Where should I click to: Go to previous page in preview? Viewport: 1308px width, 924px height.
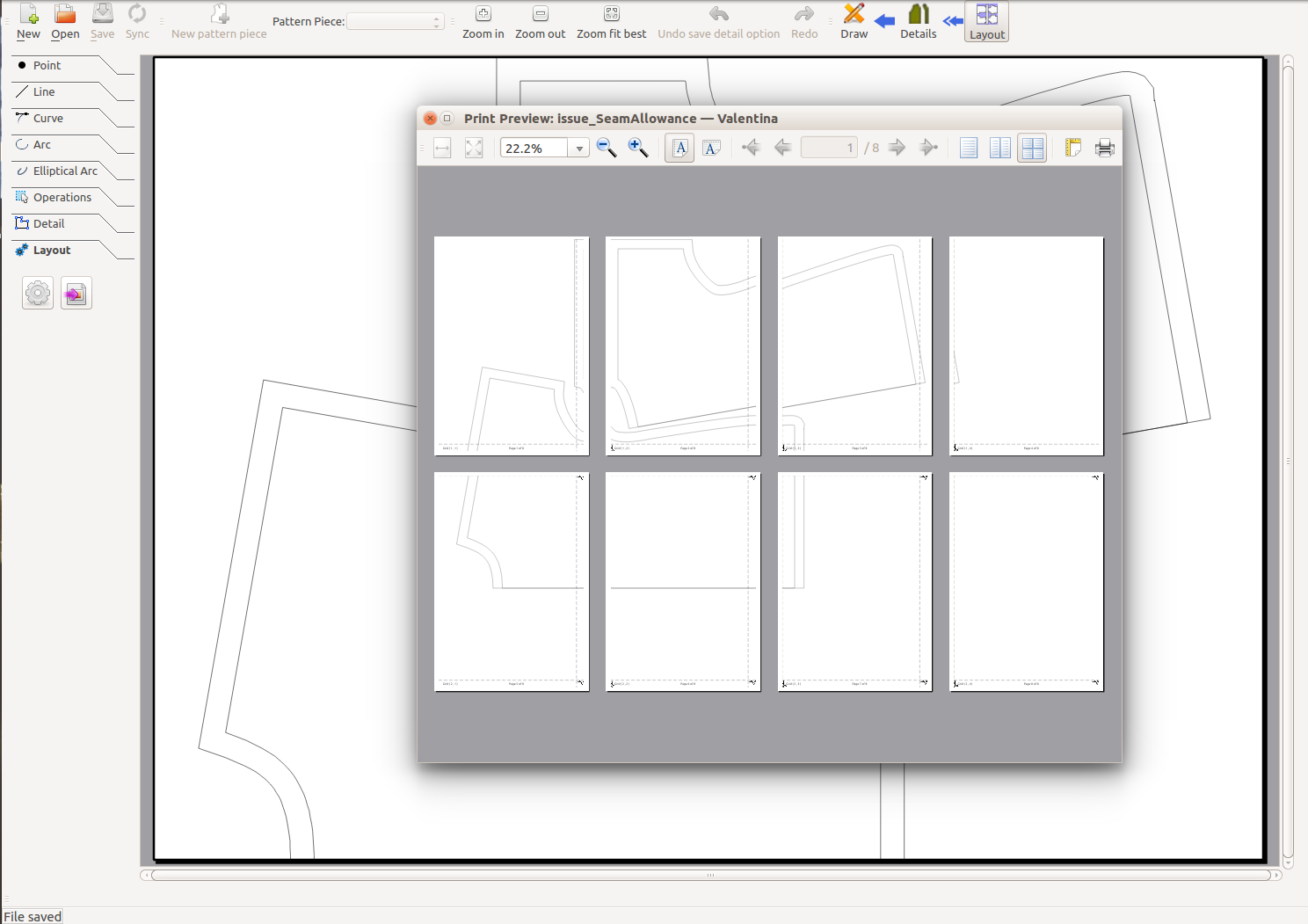[782, 148]
